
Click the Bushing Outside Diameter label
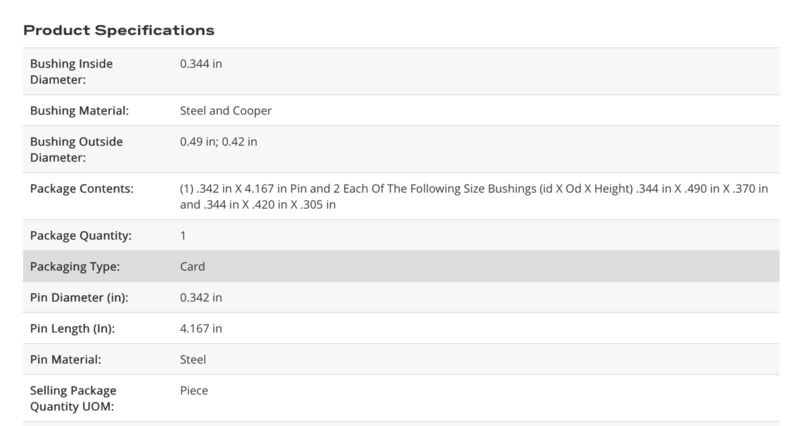coord(77,149)
